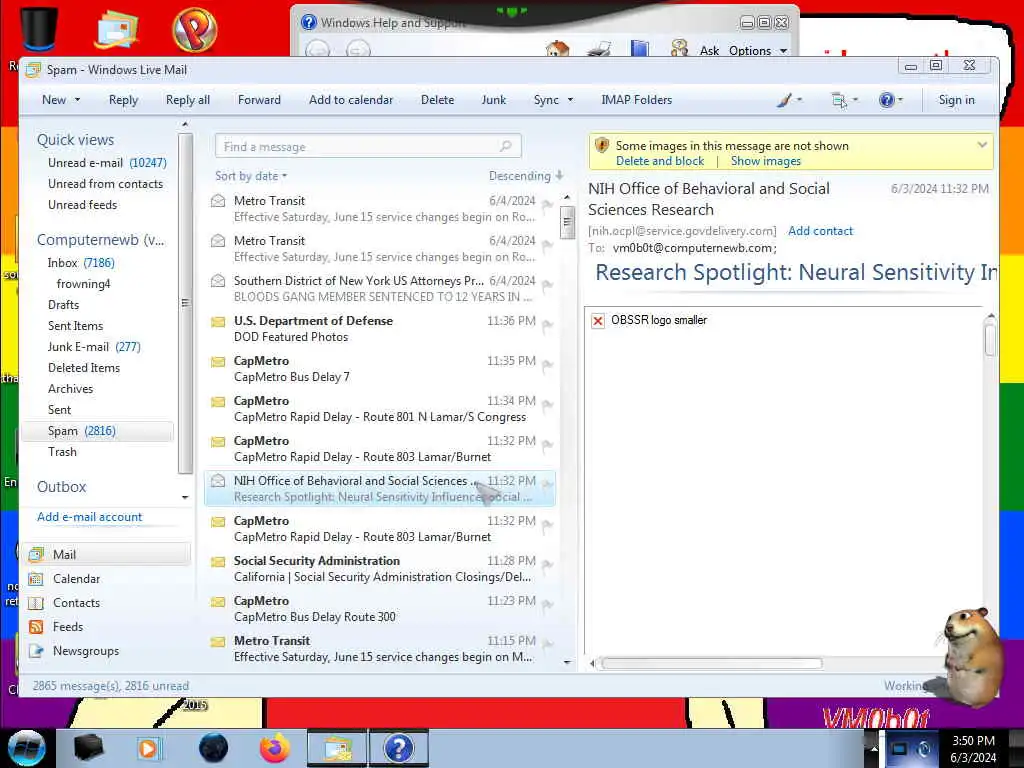Click the Feeds RSS icon
Image resolution: width=1024 pixels, height=768 pixels.
(36, 627)
